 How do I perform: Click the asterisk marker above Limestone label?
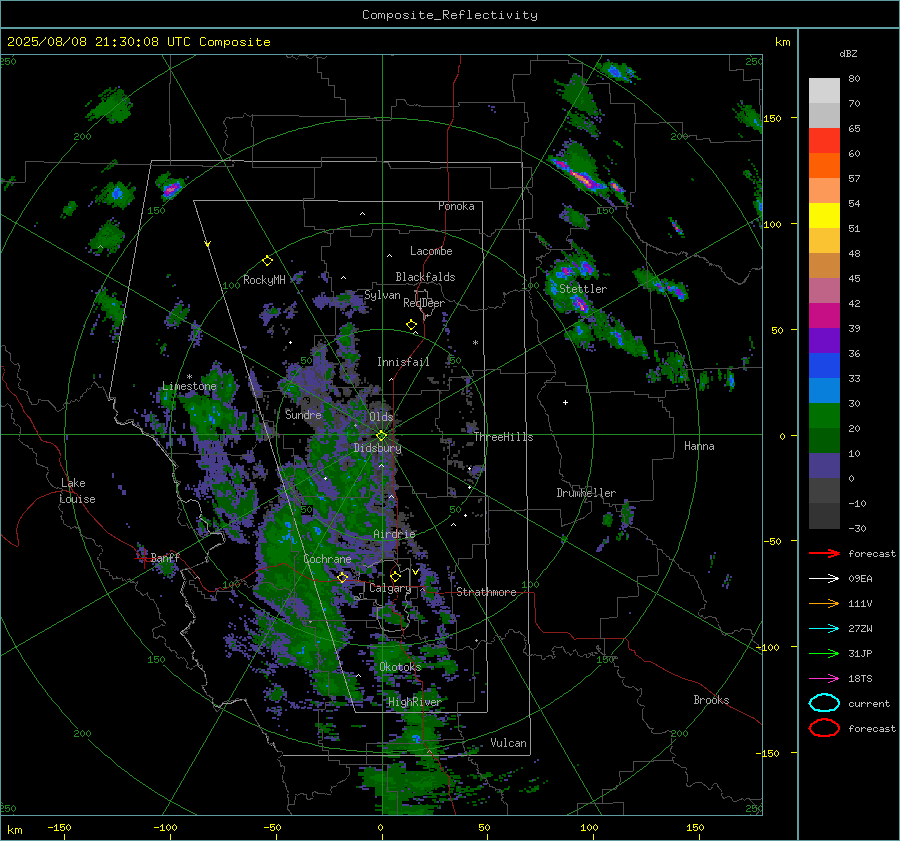coord(189,377)
